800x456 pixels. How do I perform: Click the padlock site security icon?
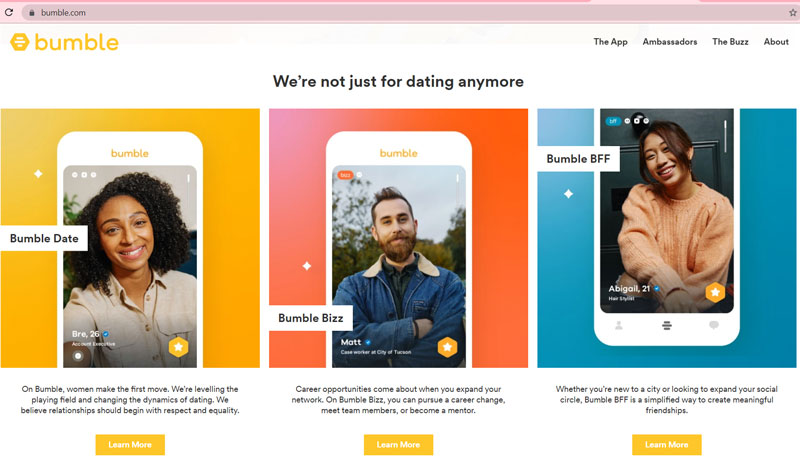point(32,13)
